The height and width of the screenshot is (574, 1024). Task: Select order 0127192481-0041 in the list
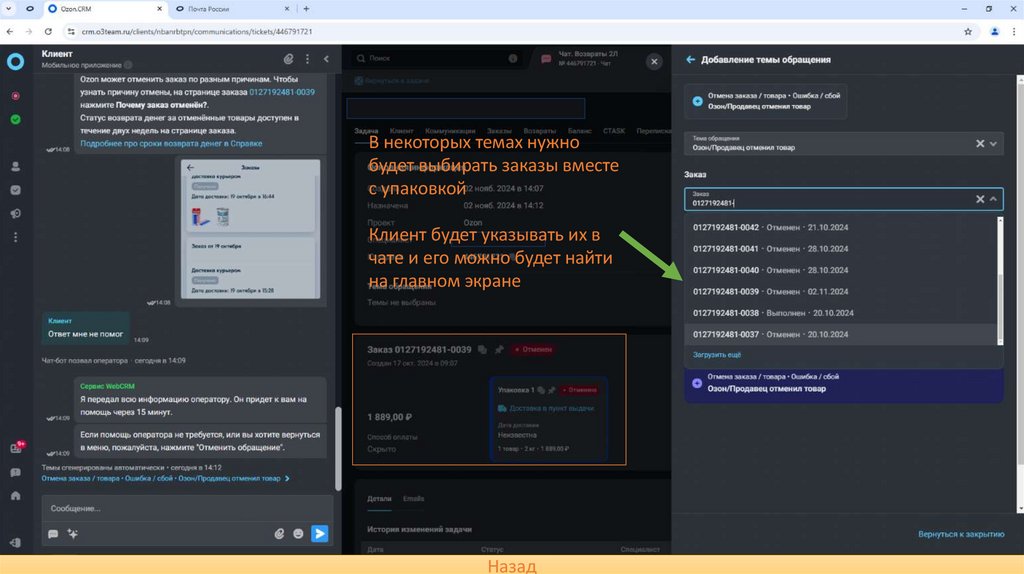coord(841,249)
